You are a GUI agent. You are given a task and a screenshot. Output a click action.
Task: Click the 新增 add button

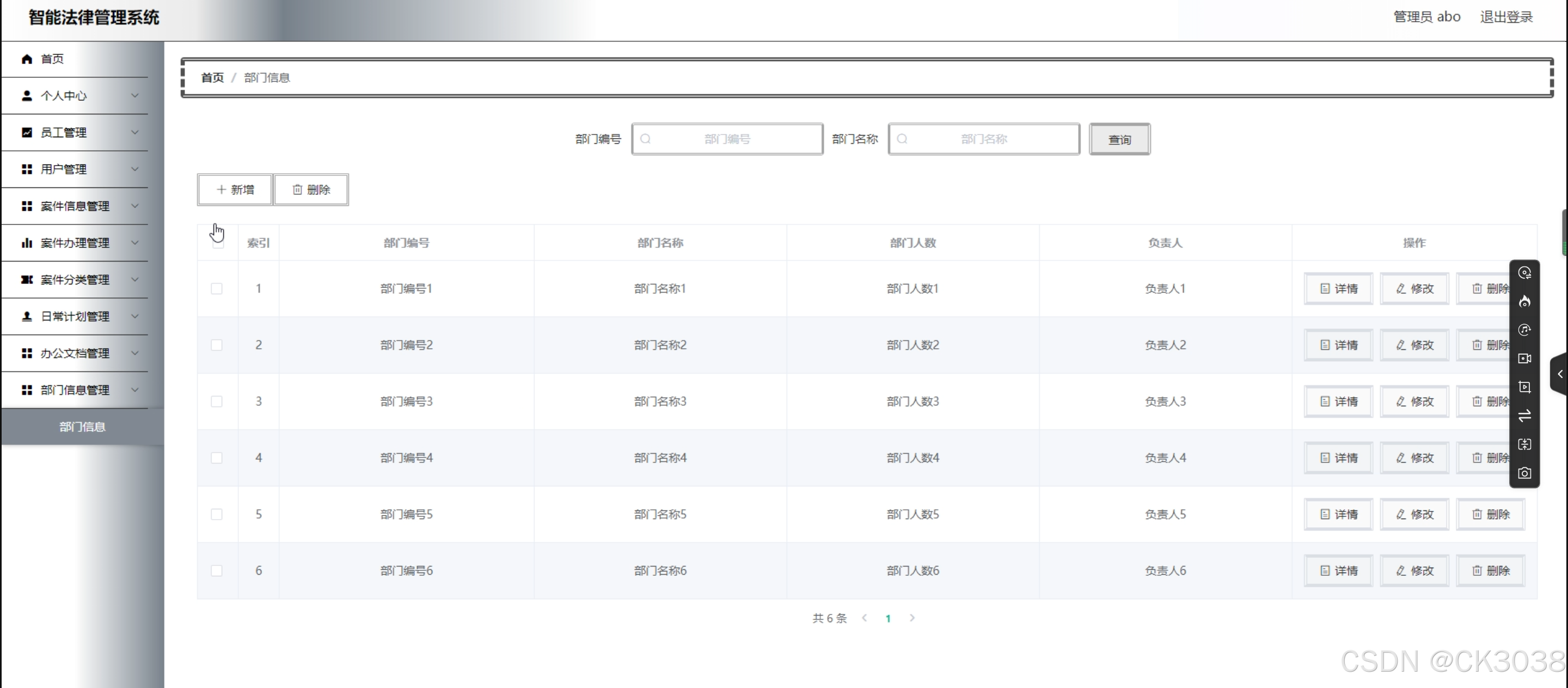click(x=234, y=190)
